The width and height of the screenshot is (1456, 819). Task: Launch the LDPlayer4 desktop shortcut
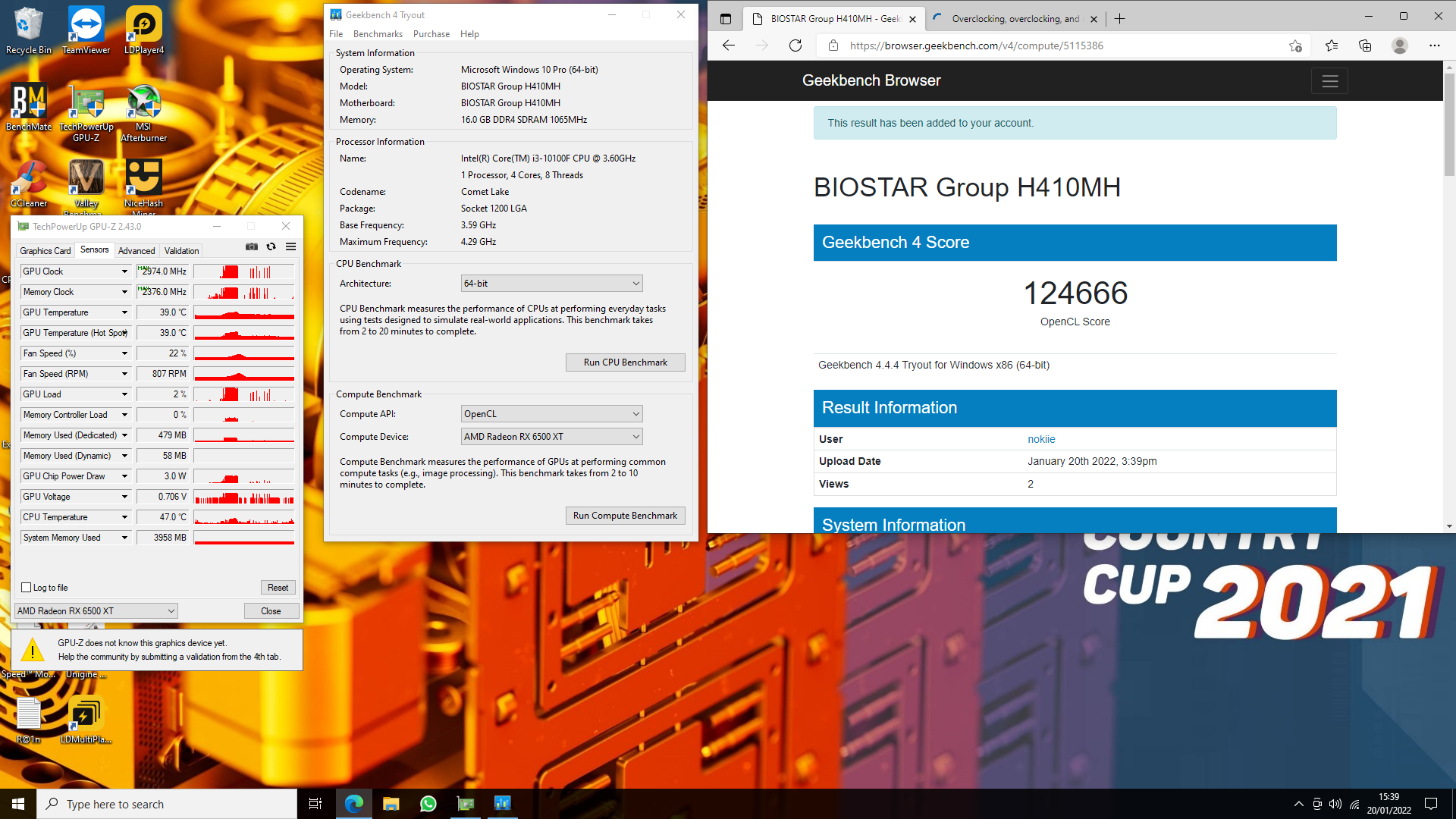143,30
